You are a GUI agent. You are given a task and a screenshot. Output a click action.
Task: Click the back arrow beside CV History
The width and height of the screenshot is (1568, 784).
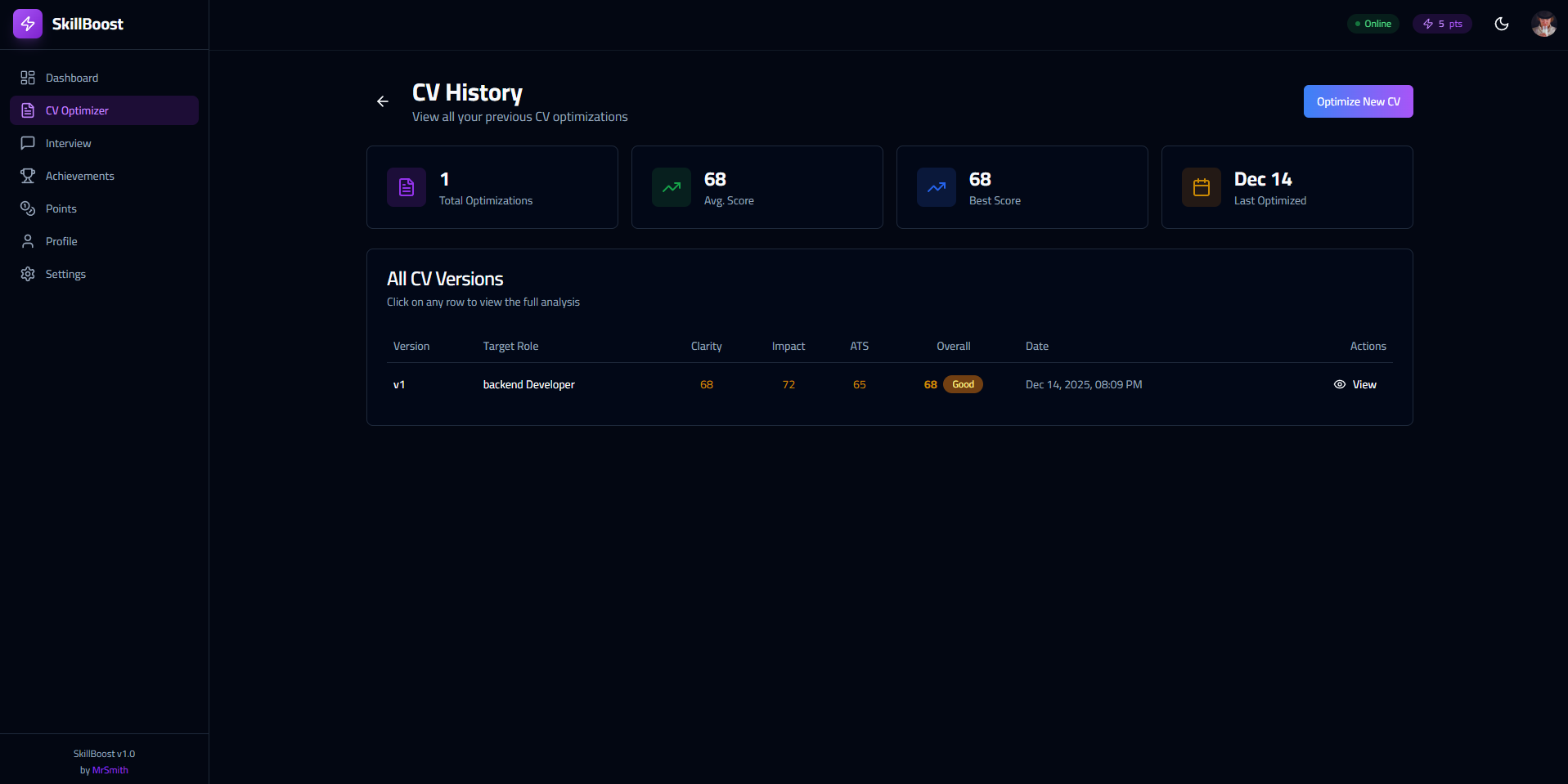click(x=383, y=101)
